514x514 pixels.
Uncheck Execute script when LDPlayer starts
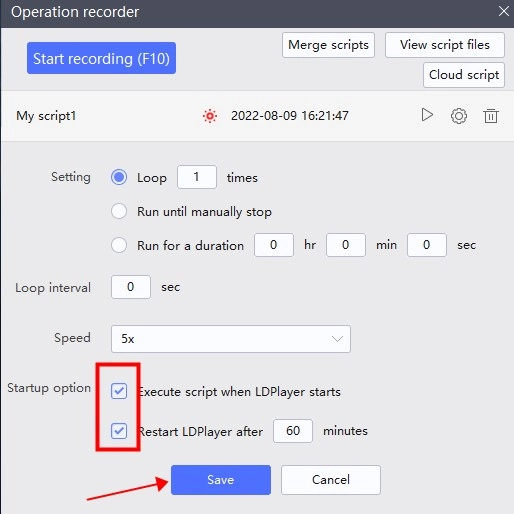(x=119, y=391)
